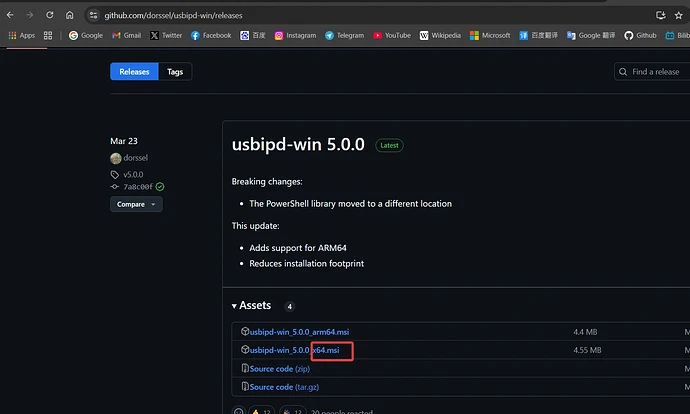
Task: Click the browser home icon
Action: (x=69, y=15)
